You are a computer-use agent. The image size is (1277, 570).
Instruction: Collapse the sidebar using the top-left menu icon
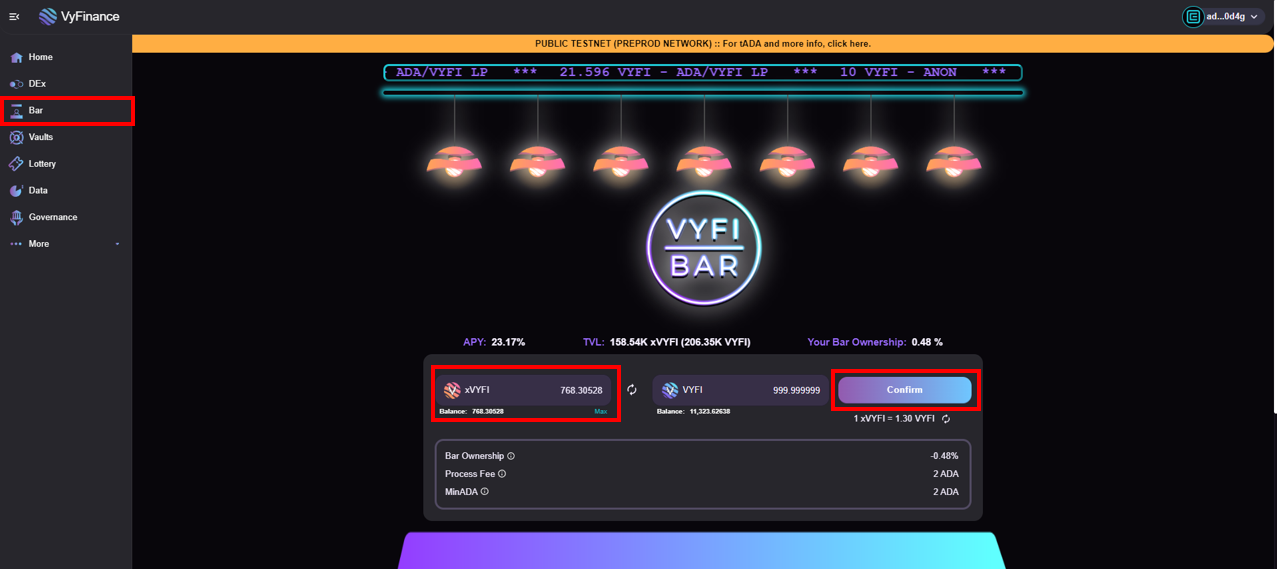click(x=14, y=17)
